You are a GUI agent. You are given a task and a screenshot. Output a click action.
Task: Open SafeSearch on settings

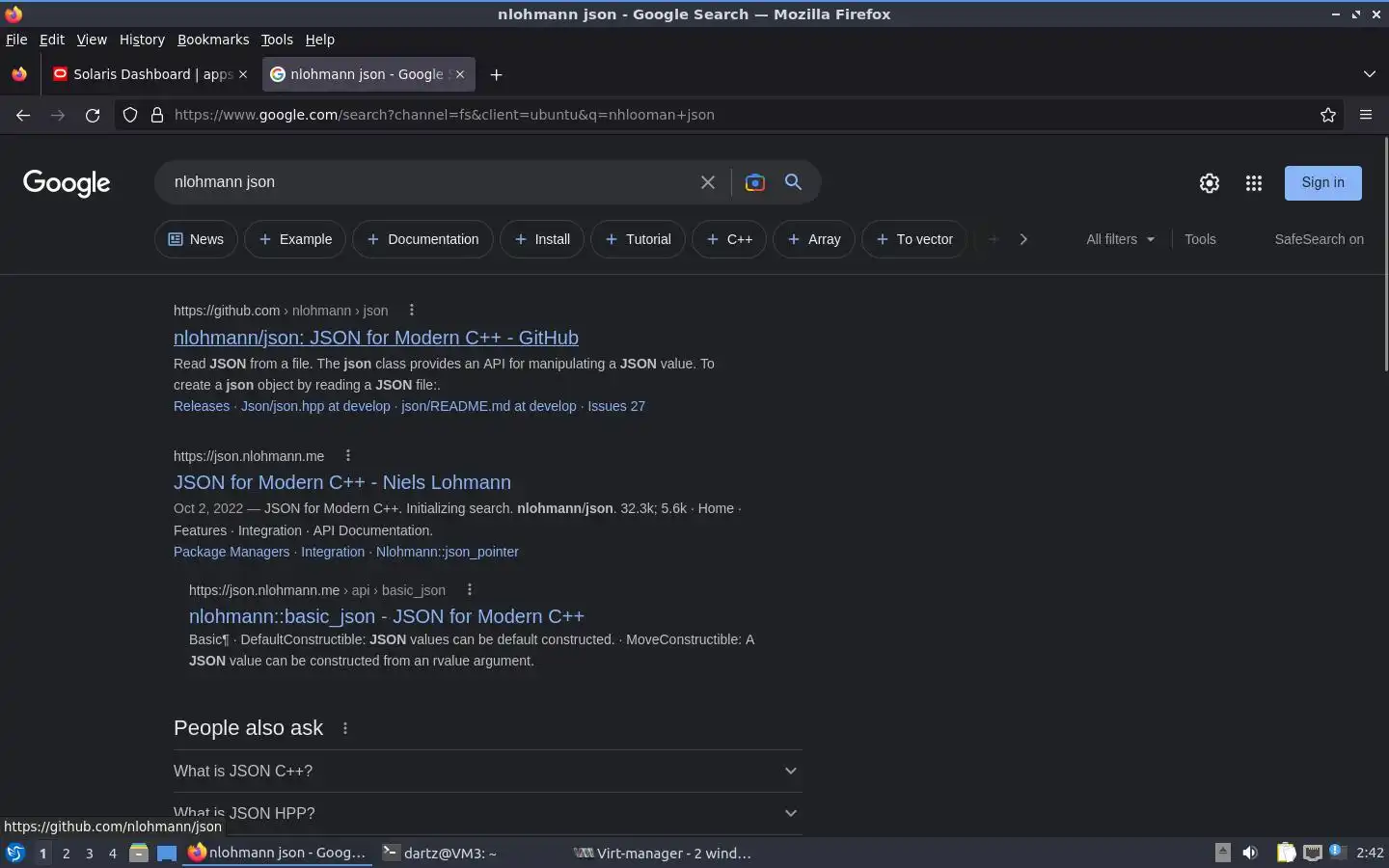[1319, 239]
